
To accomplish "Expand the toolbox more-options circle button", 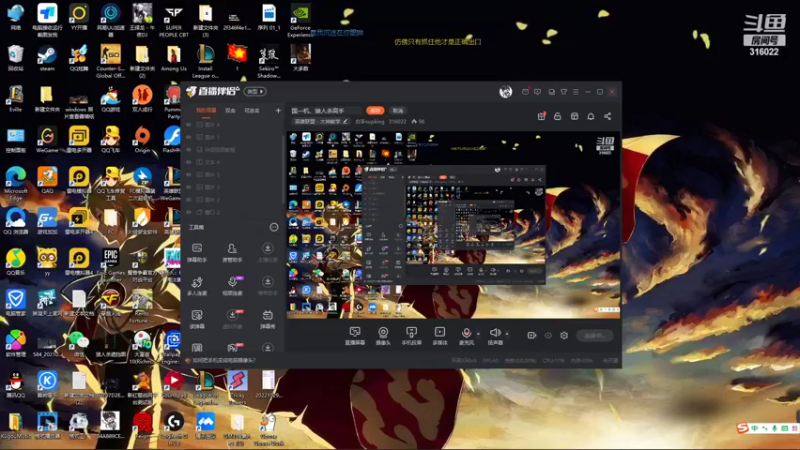I will [x=274, y=227].
